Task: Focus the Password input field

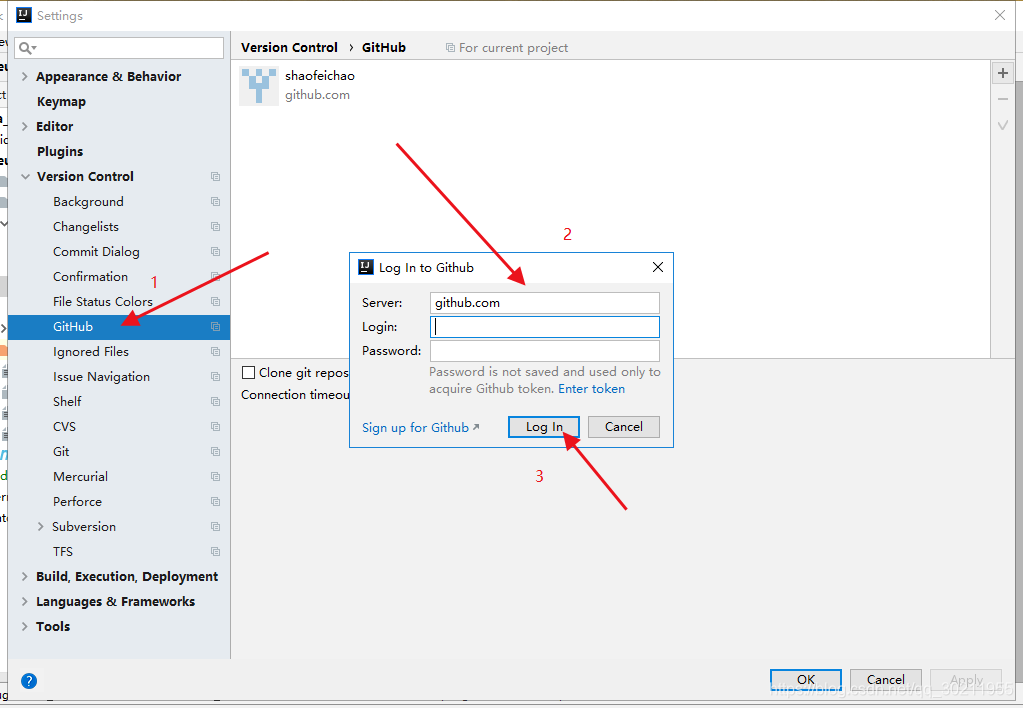Action: [545, 351]
